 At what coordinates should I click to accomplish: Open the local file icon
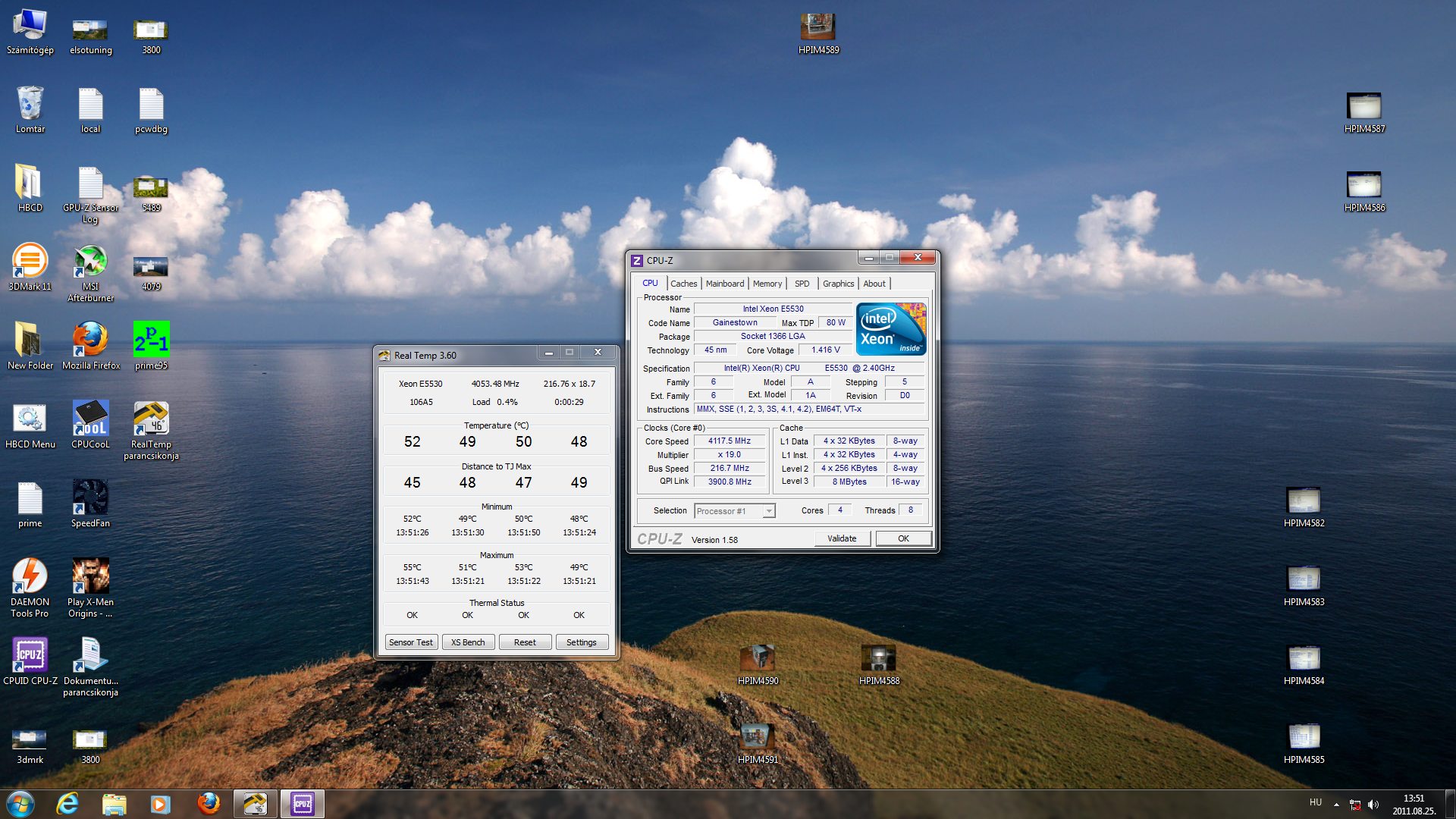90,110
